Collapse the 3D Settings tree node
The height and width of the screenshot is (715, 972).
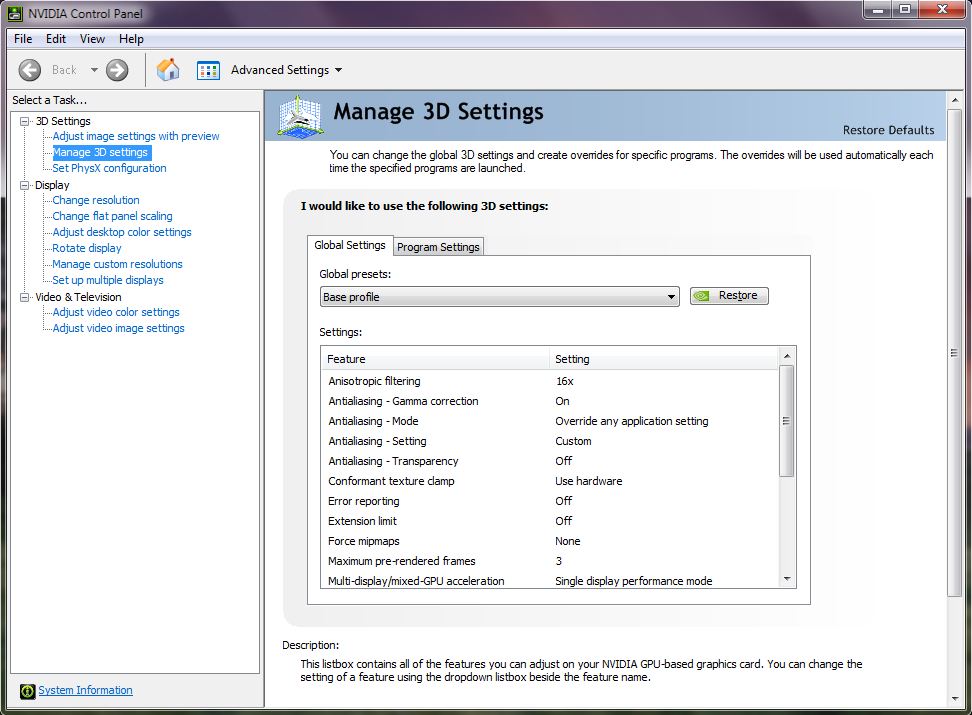(x=25, y=121)
